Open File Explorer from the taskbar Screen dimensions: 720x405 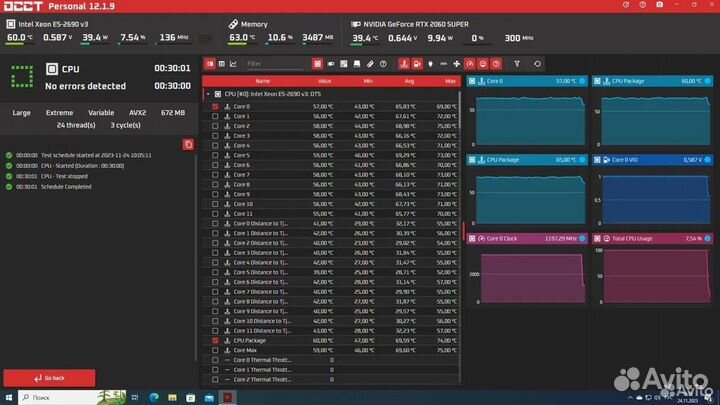pos(172,397)
